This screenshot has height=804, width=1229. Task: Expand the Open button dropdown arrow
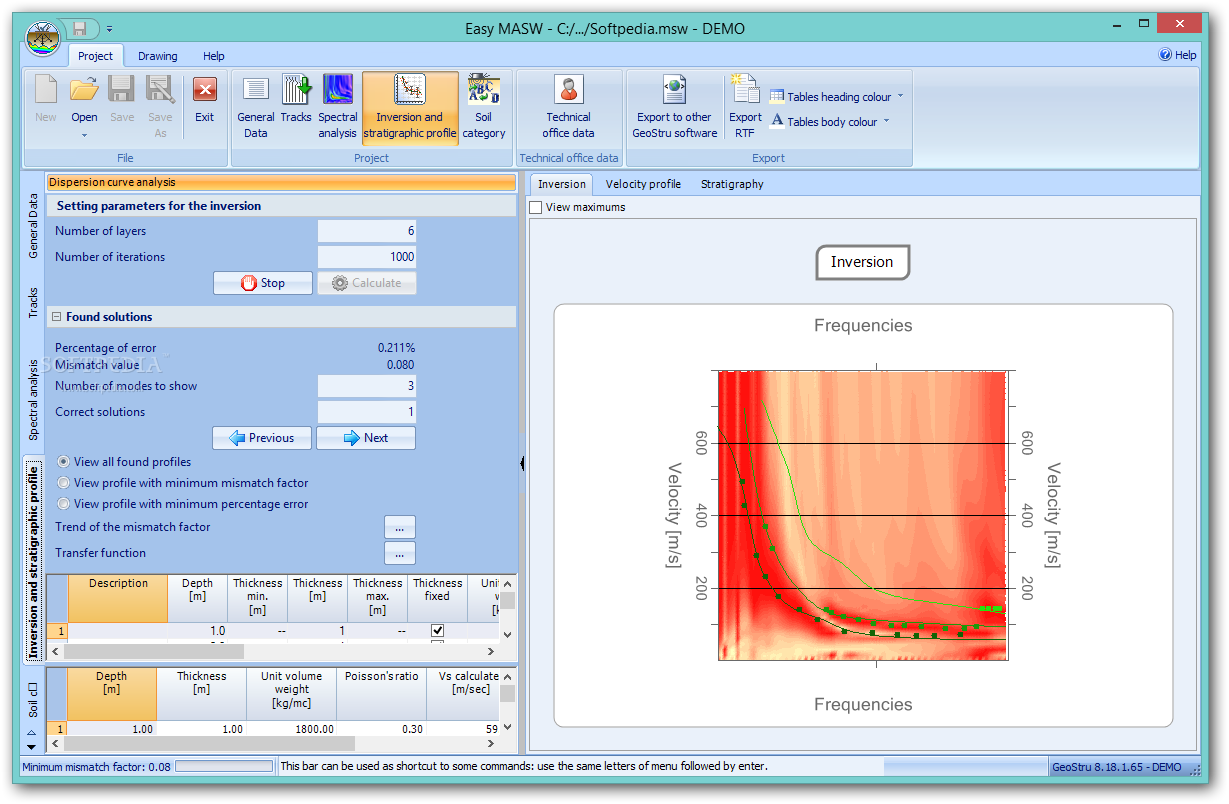pyautogui.click(x=84, y=135)
